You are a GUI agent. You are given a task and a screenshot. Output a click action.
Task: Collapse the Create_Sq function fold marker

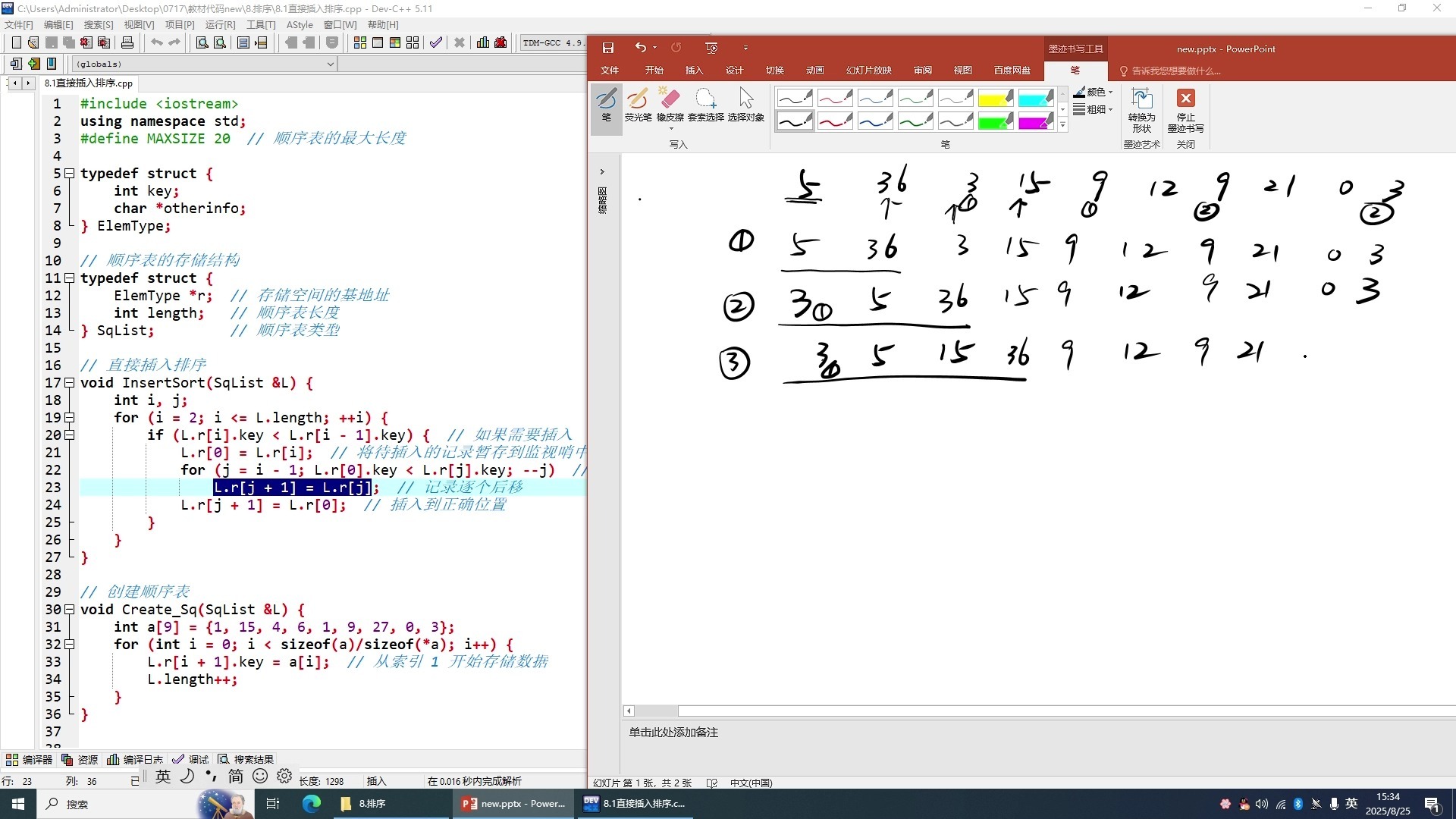[x=69, y=610]
